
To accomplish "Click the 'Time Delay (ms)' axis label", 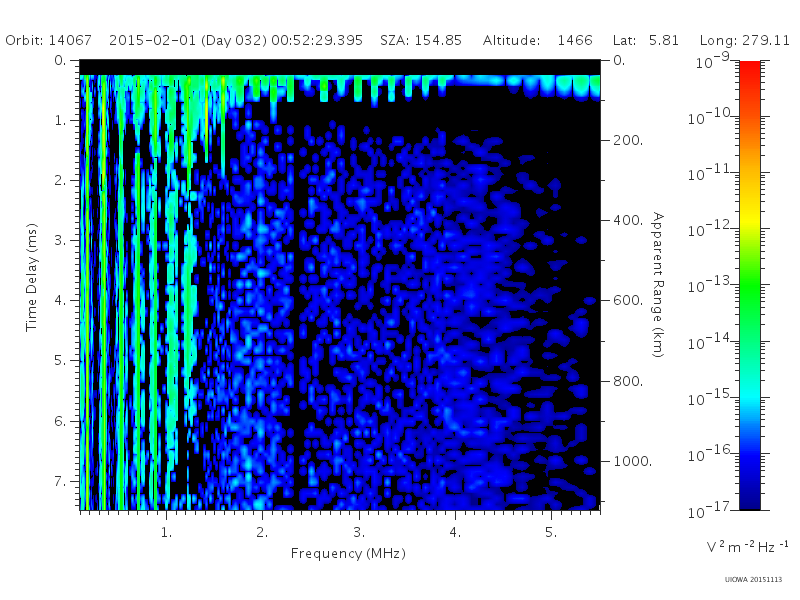I will point(32,277).
